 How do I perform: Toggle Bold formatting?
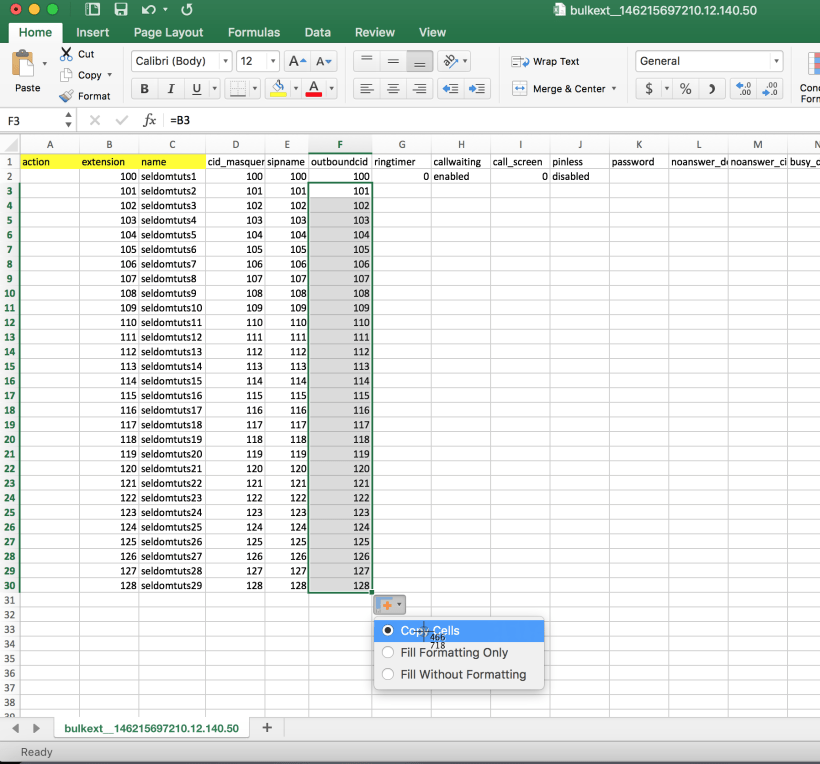pyautogui.click(x=145, y=89)
